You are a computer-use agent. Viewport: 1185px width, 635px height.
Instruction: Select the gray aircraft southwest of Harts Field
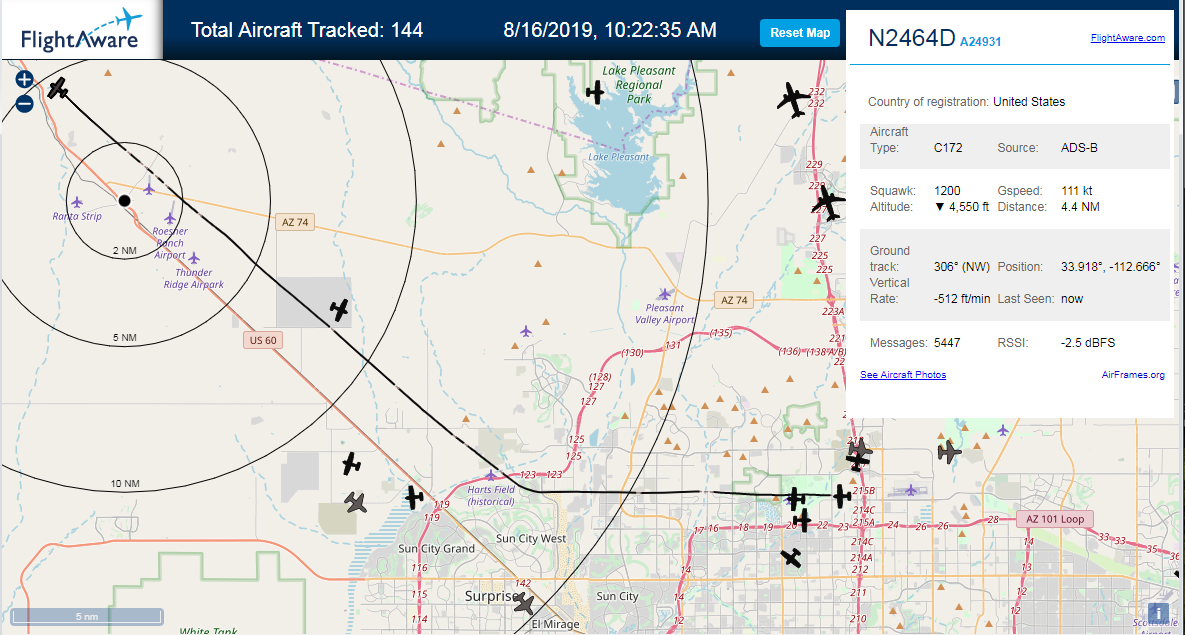[355, 502]
